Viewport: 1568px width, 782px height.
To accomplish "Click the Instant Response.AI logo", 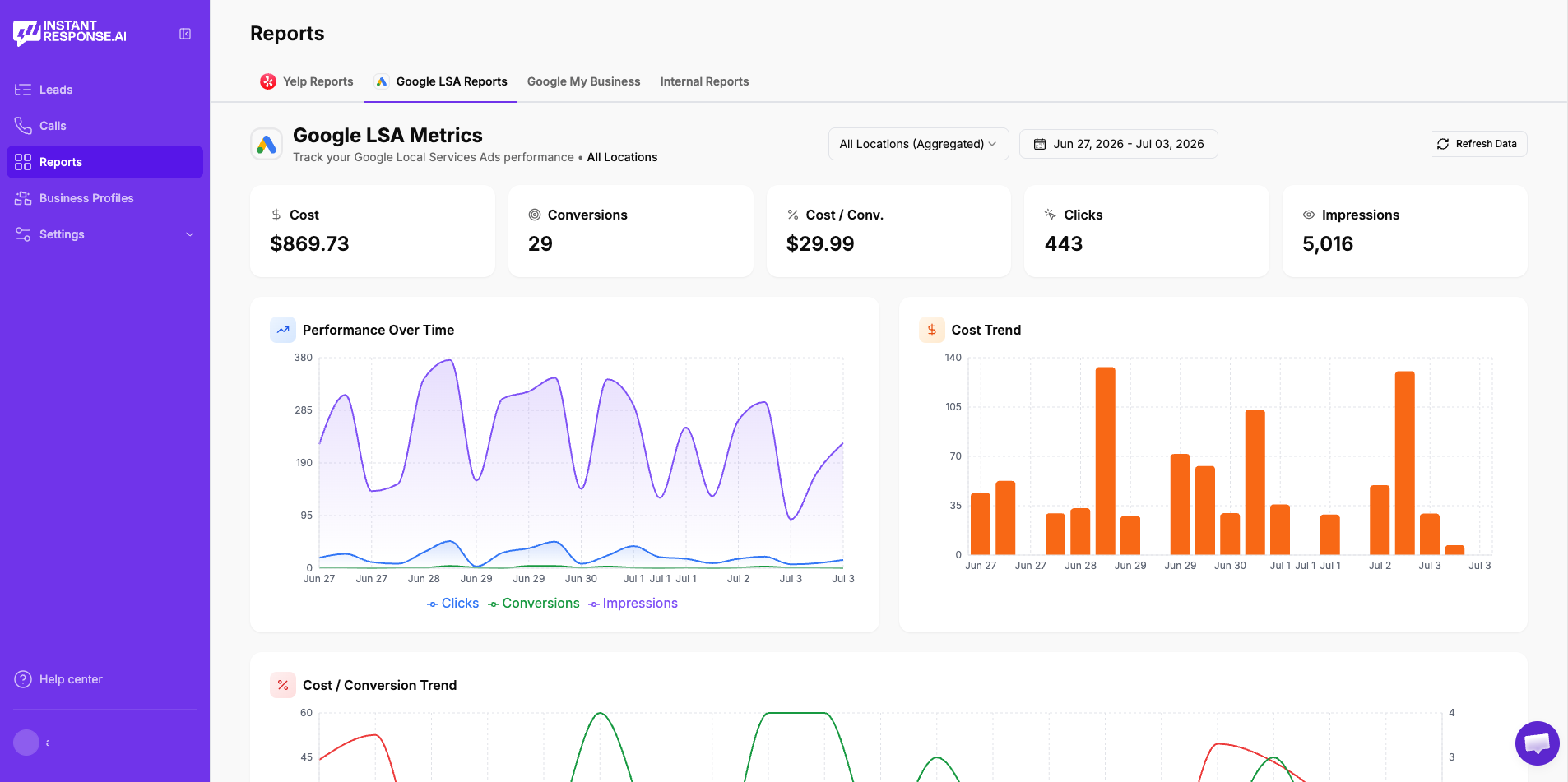I will [70, 33].
